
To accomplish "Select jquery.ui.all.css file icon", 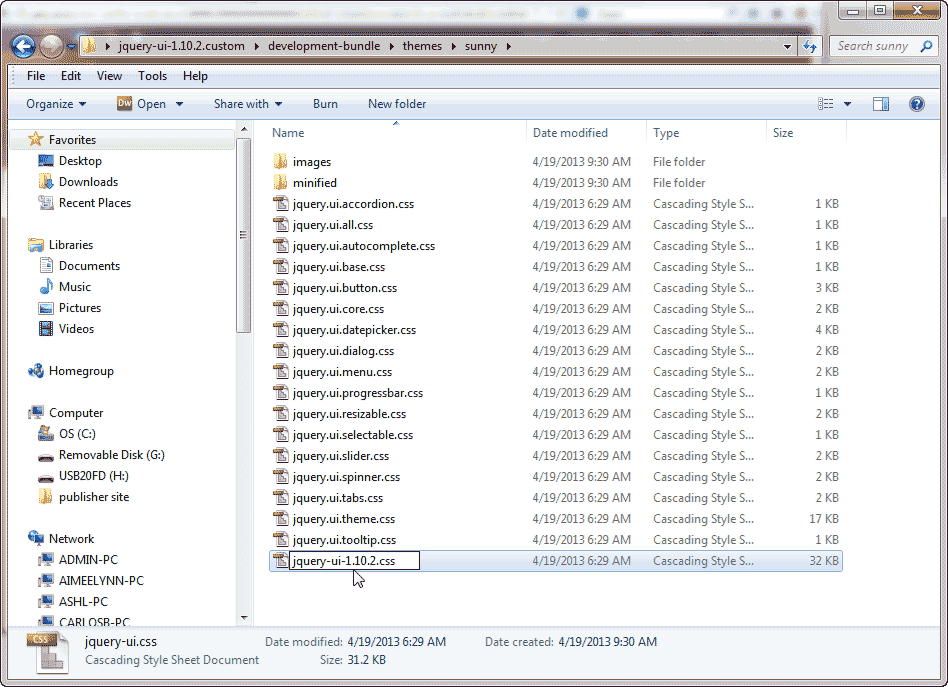I will (281, 225).
